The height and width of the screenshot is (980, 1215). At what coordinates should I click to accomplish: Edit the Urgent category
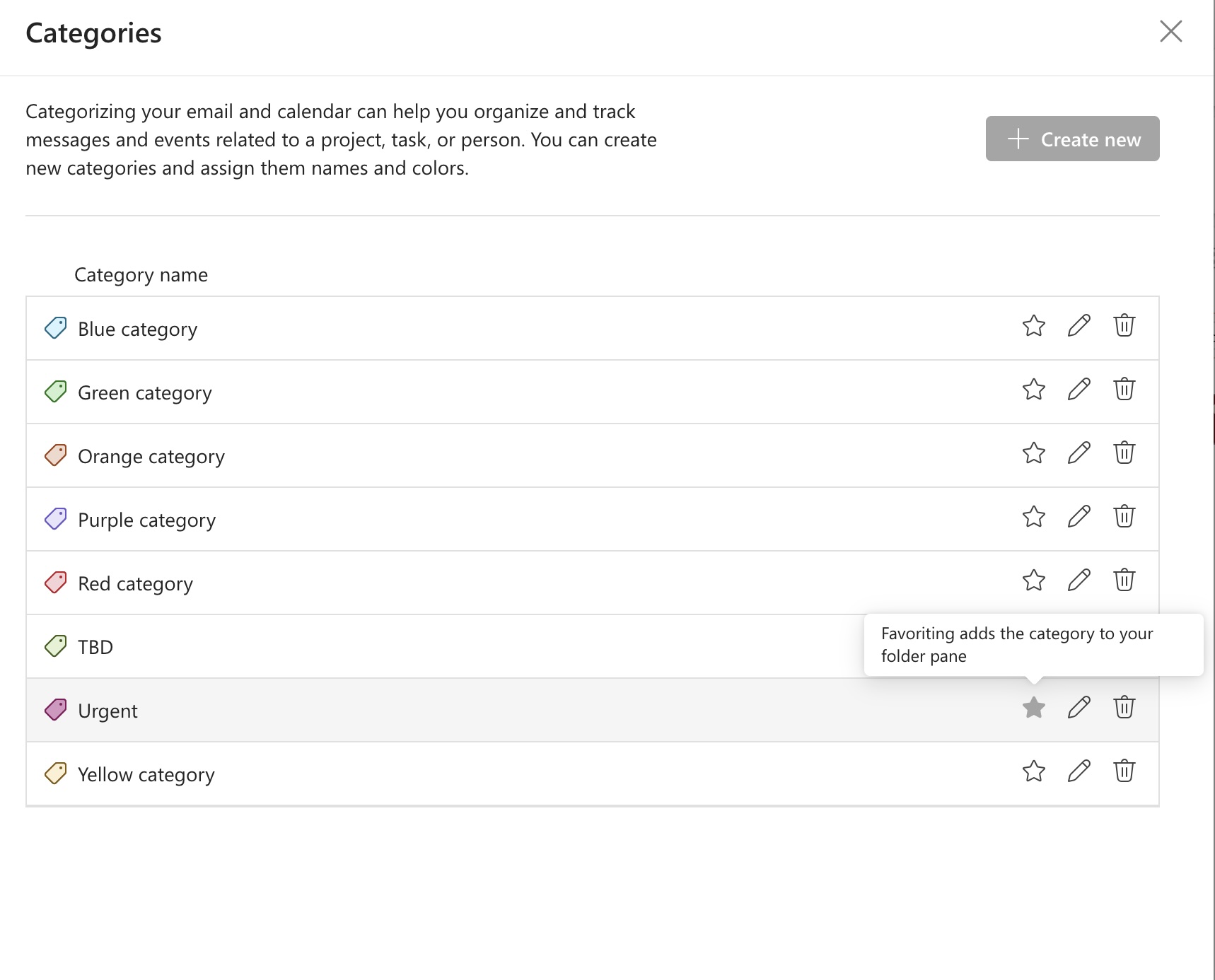click(x=1079, y=708)
